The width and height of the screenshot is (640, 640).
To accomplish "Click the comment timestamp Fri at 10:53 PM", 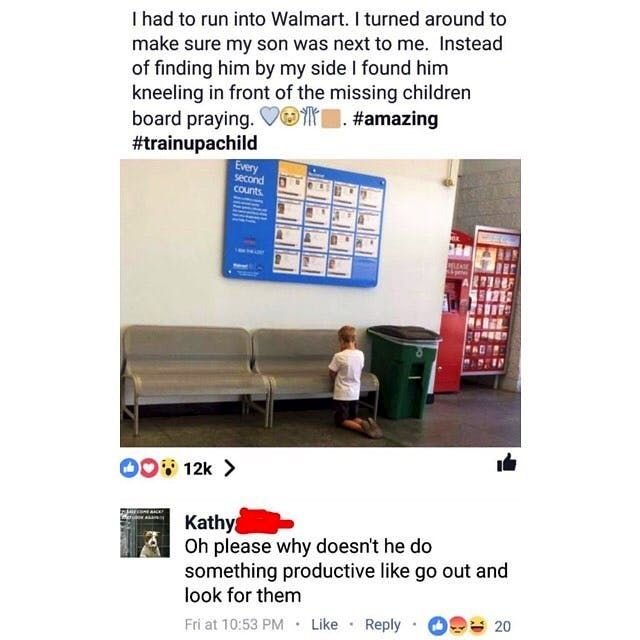I will [x=234, y=624].
